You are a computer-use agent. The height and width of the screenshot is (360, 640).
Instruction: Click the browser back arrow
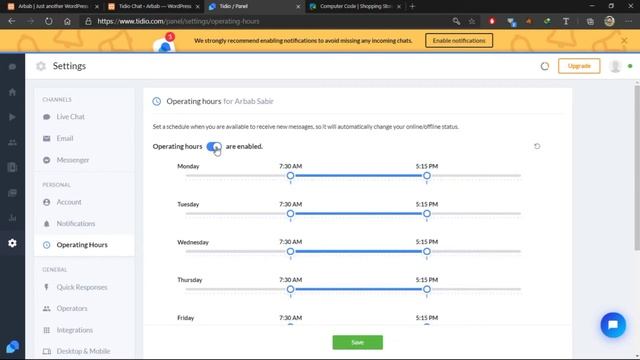[12, 21]
